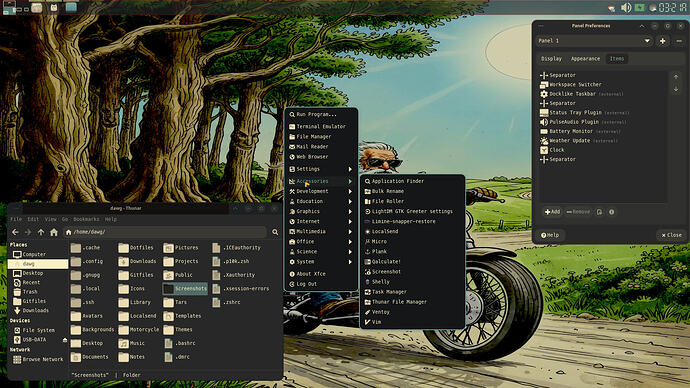Eject the USB-DATA device
Viewport: 690px width, 388px height.
(65, 340)
